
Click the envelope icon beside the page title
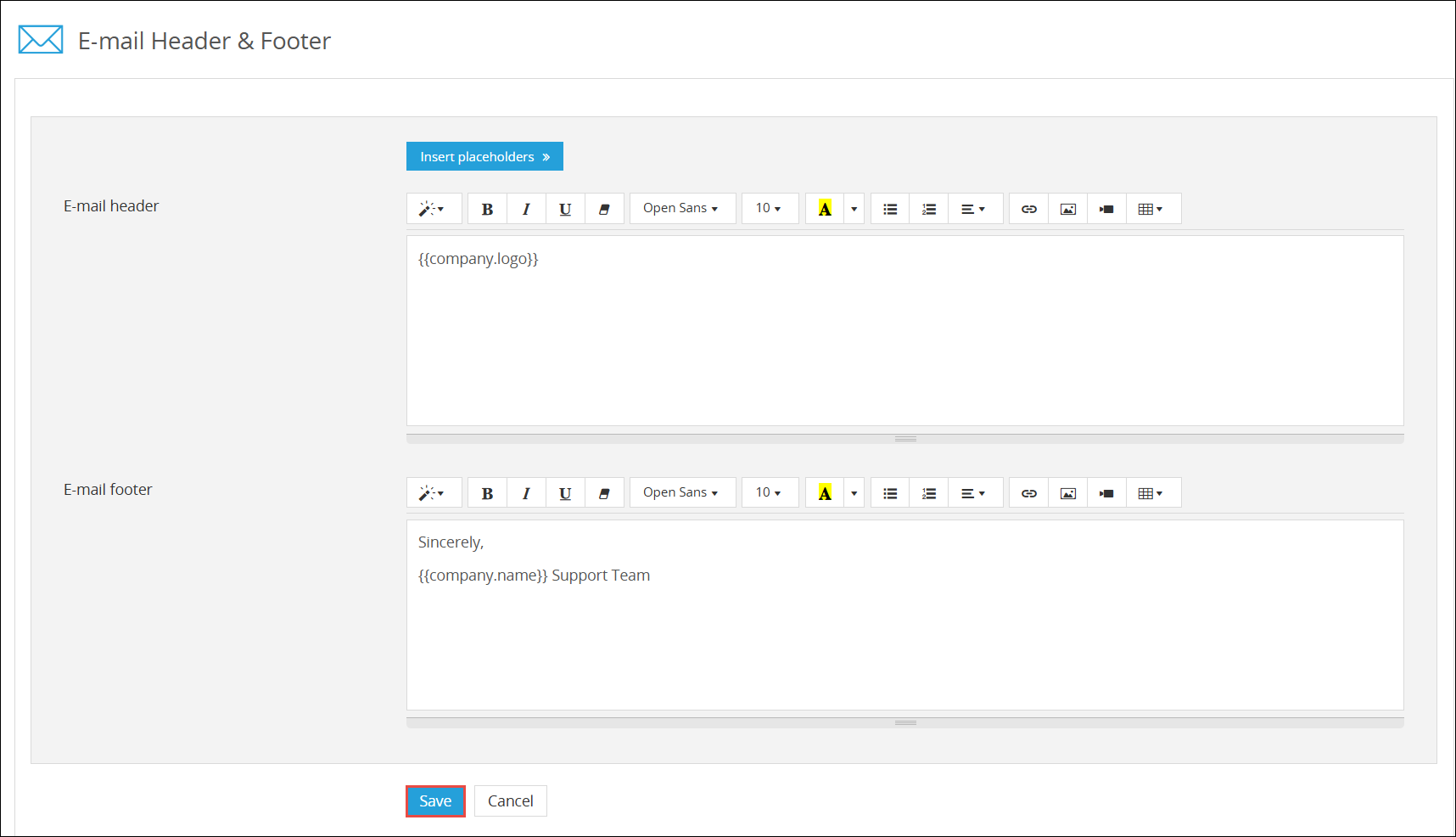coord(41,40)
